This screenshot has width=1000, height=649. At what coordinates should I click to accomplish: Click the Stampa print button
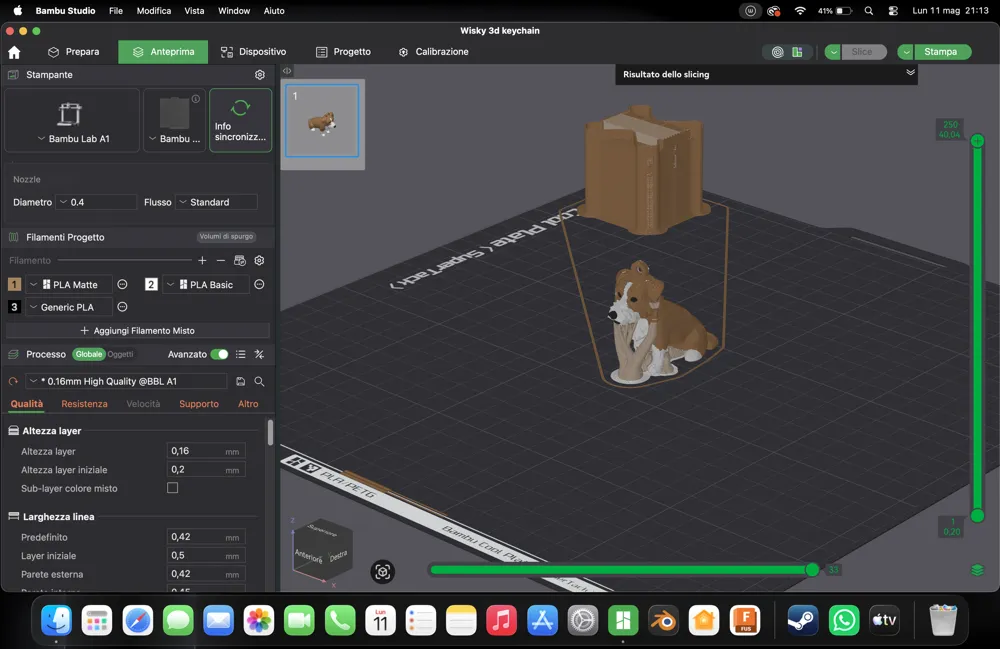point(941,52)
